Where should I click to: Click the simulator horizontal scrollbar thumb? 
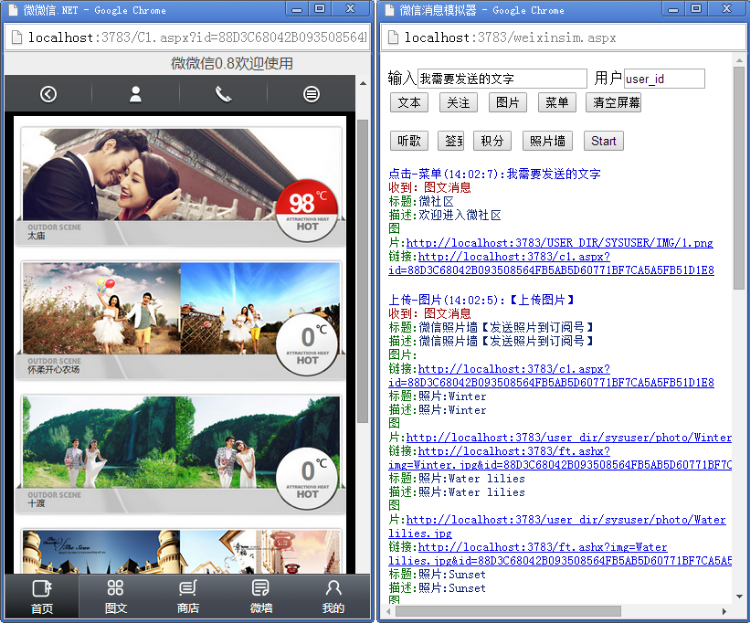click(x=508, y=612)
